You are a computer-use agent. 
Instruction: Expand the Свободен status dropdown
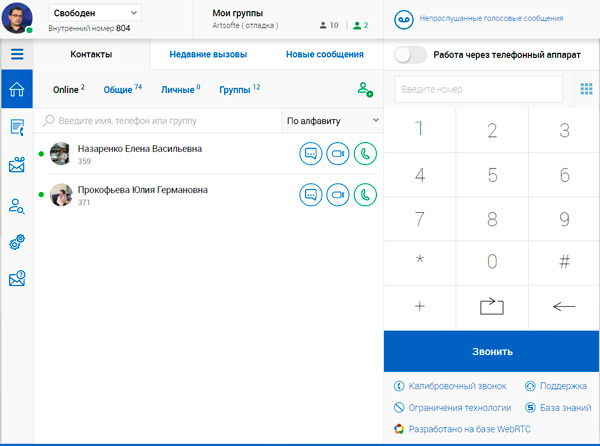[x=95, y=13]
